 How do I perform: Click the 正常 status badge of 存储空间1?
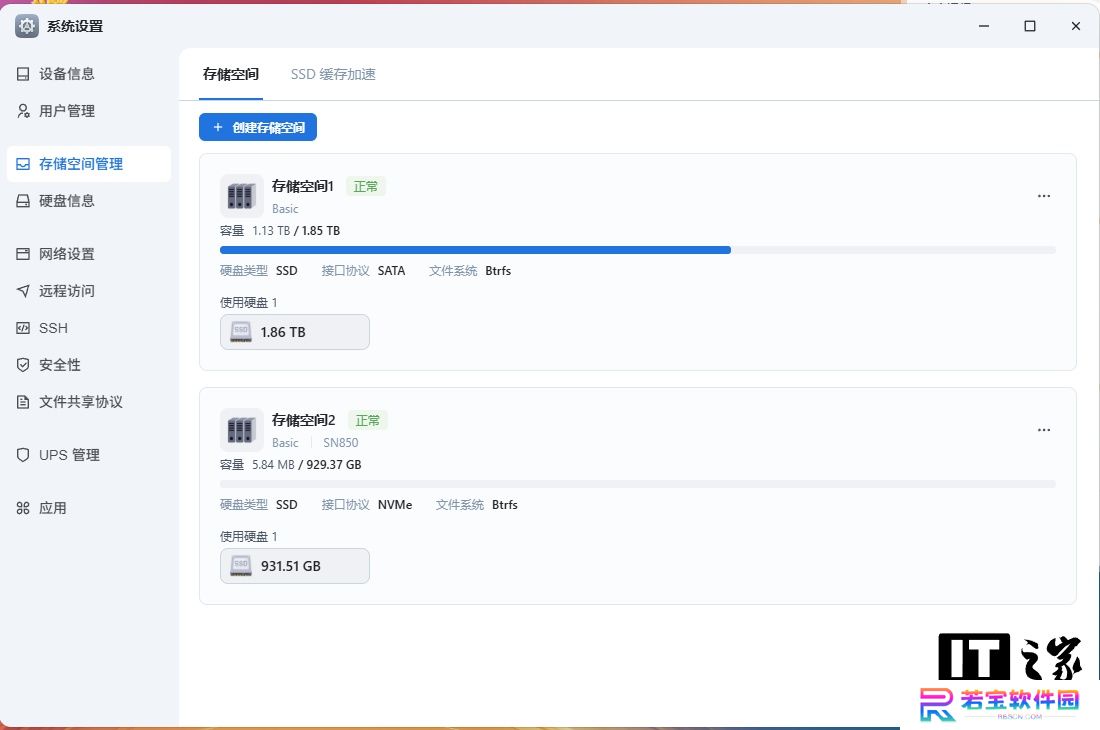pyautogui.click(x=365, y=187)
